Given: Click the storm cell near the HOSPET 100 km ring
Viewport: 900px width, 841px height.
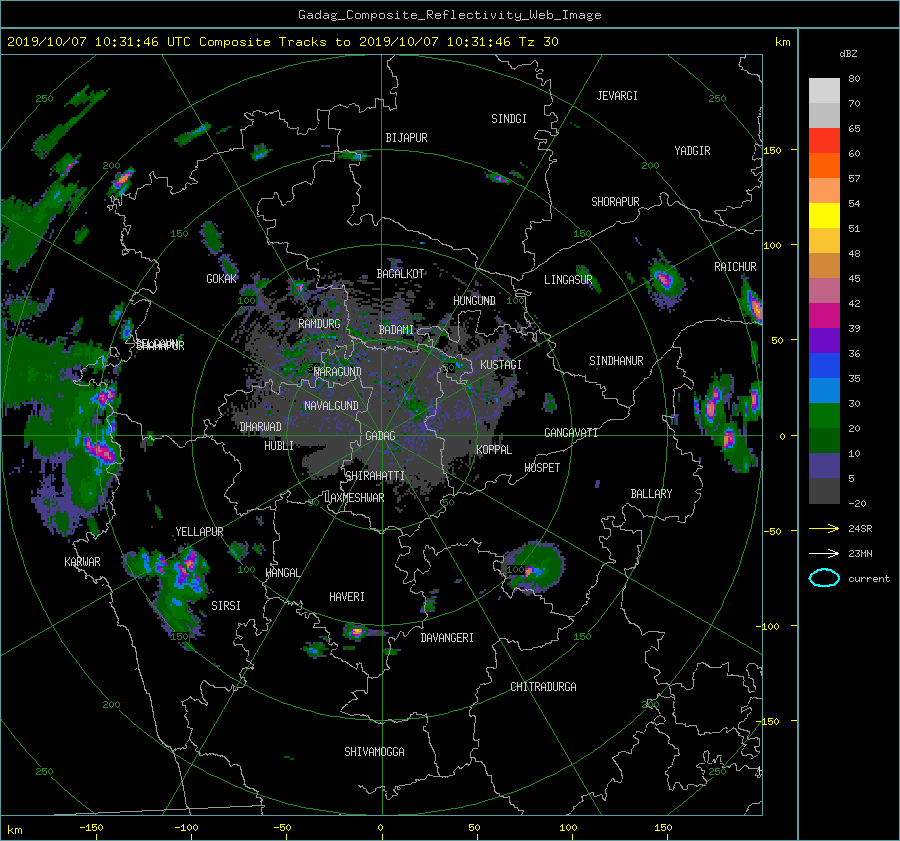Looking at the screenshot, I should point(534,568).
